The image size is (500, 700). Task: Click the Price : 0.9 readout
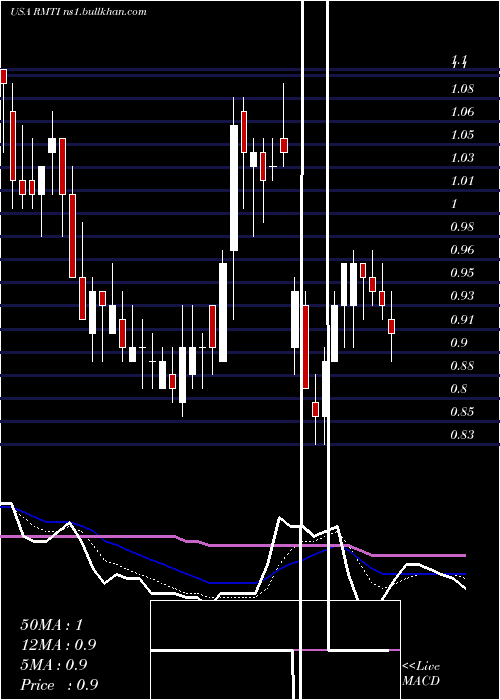pos(59,685)
